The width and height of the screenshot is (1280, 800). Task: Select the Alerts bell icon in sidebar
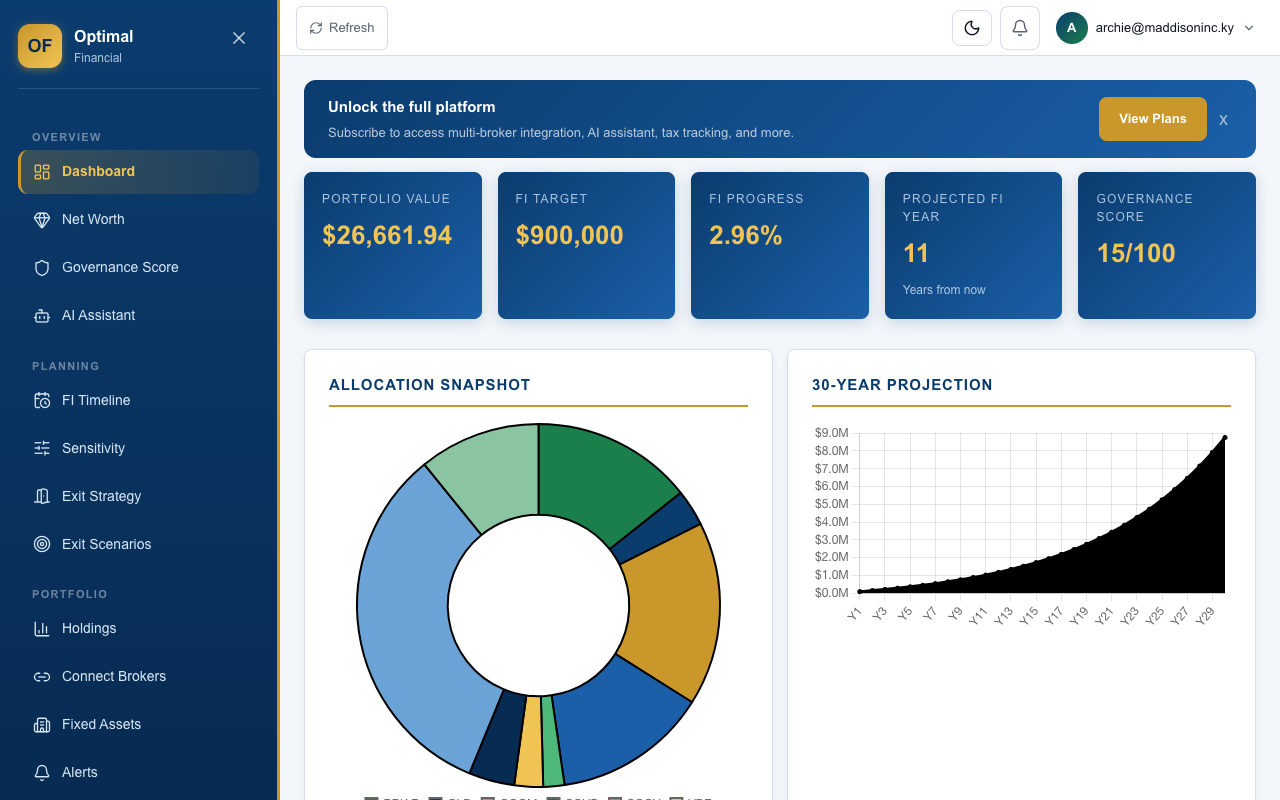pyautogui.click(x=41, y=772)
